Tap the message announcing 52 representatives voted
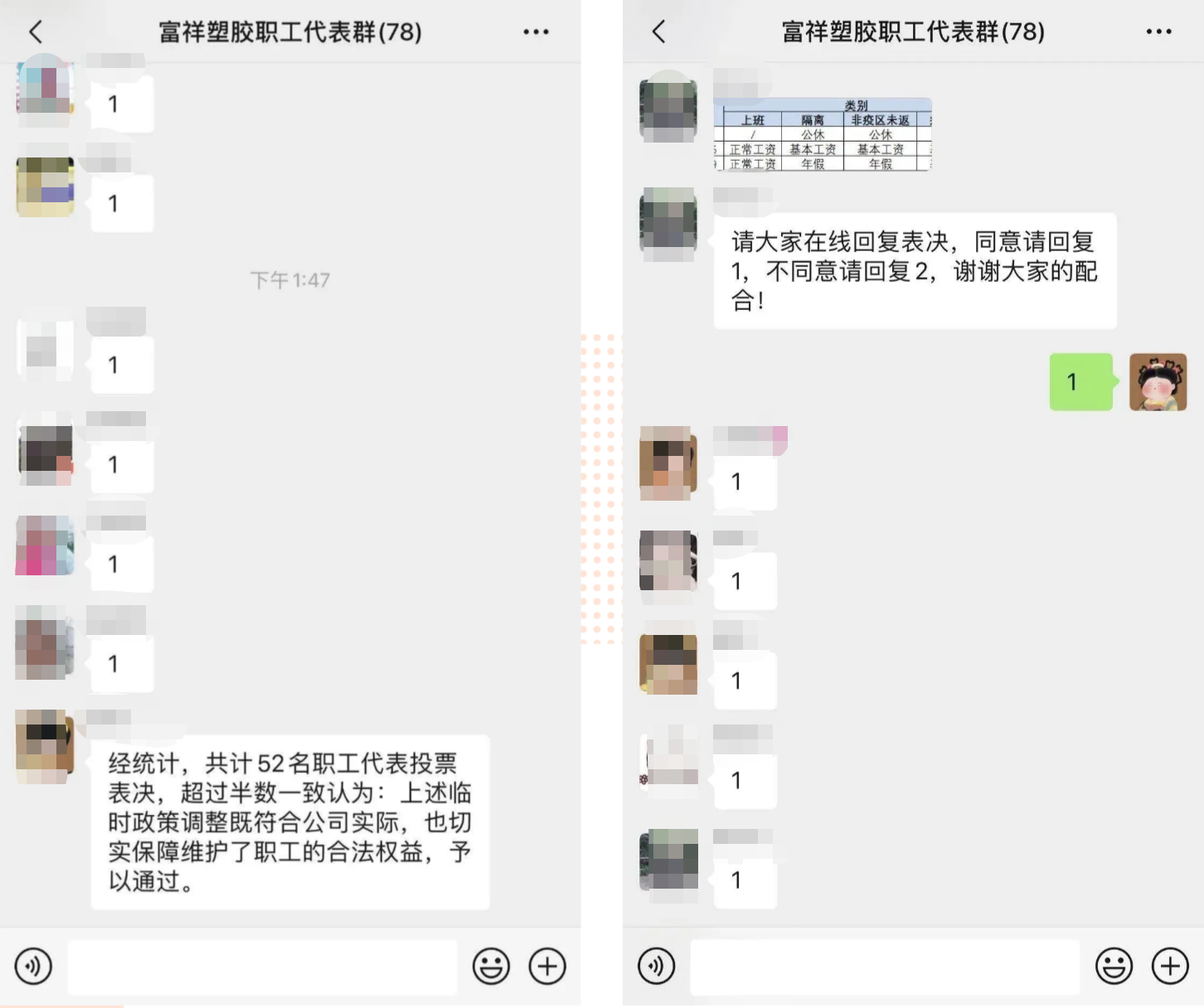Viewport: 1204px width, 1008px height. click(x=290, y=821)
